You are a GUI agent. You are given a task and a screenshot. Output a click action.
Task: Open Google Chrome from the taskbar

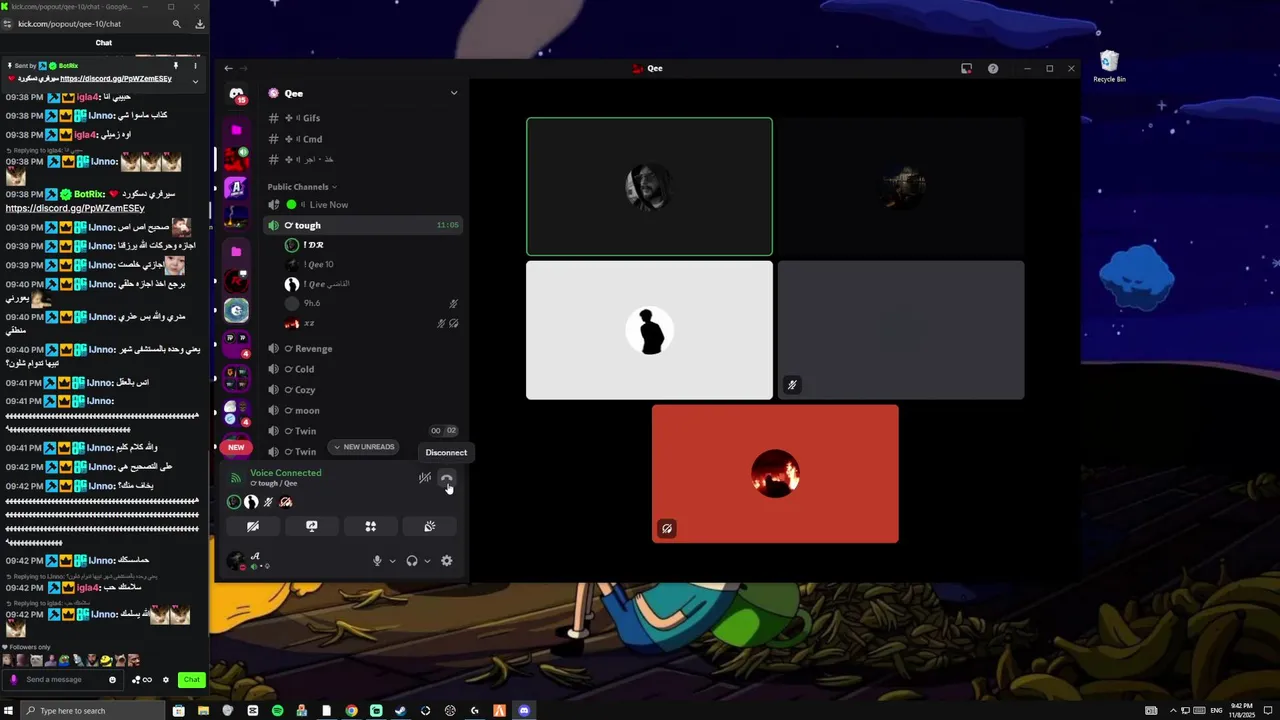[351, 711]
